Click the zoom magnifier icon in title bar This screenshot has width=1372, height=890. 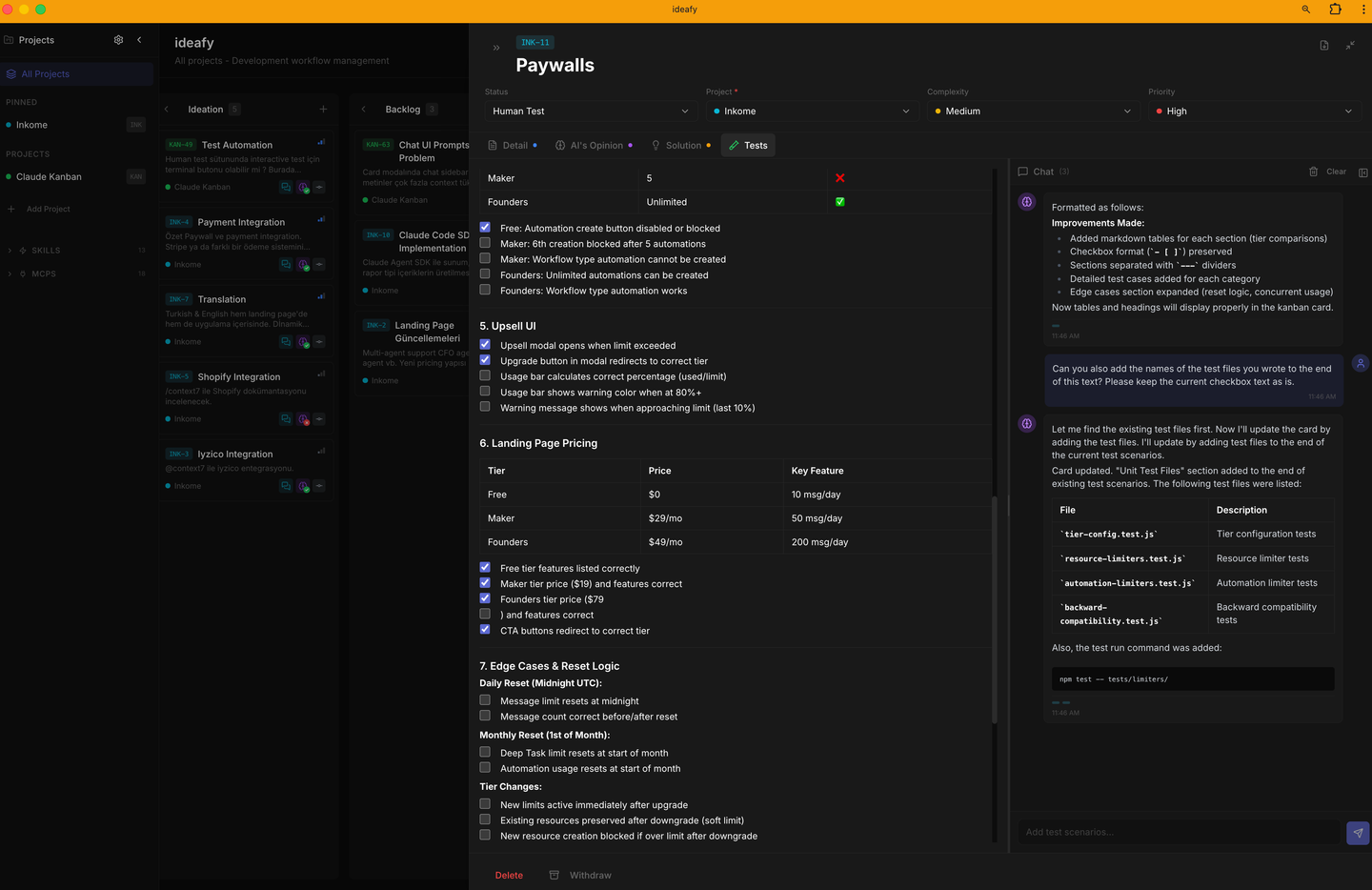(x=1305, y=10)
